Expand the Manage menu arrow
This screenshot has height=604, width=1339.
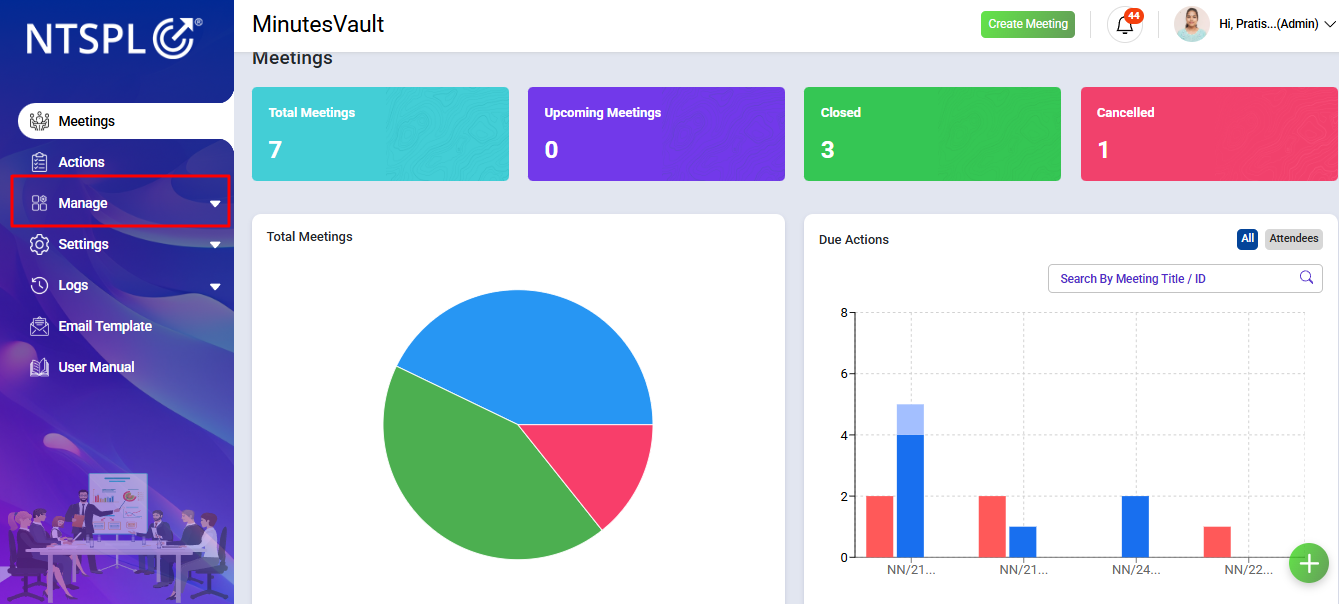(x=215, y=204)
